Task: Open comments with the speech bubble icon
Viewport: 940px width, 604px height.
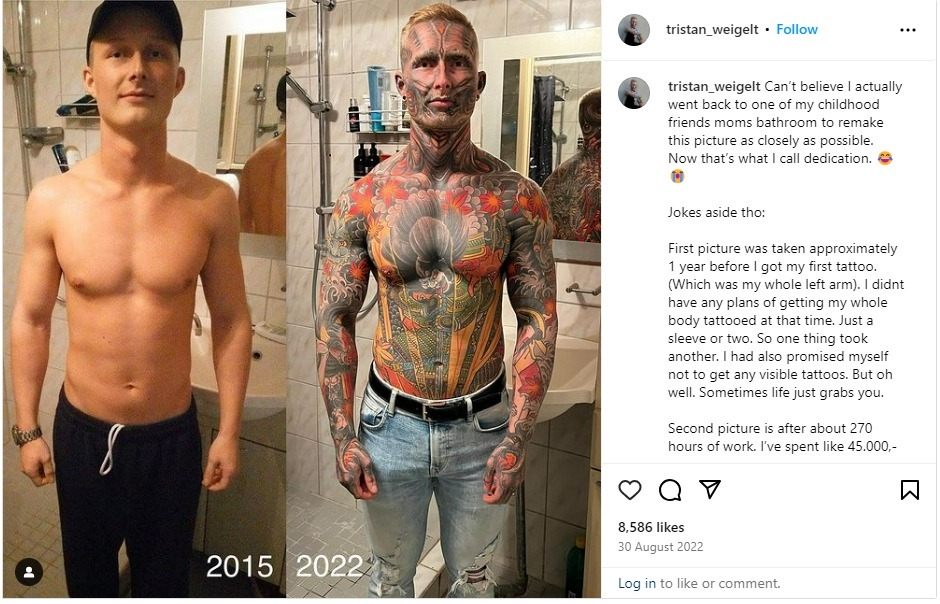Action: (x=670, y=490)
